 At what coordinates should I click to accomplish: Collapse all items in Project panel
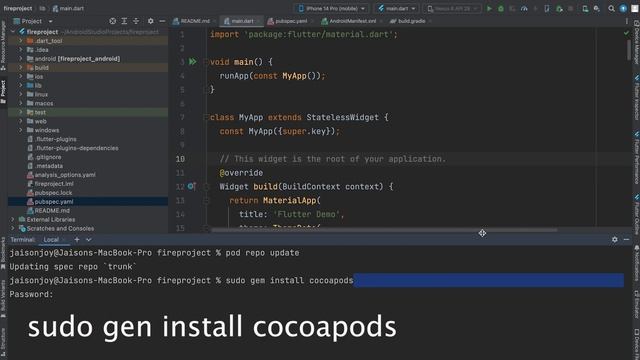pyautogui.click(x=136, y=21)
